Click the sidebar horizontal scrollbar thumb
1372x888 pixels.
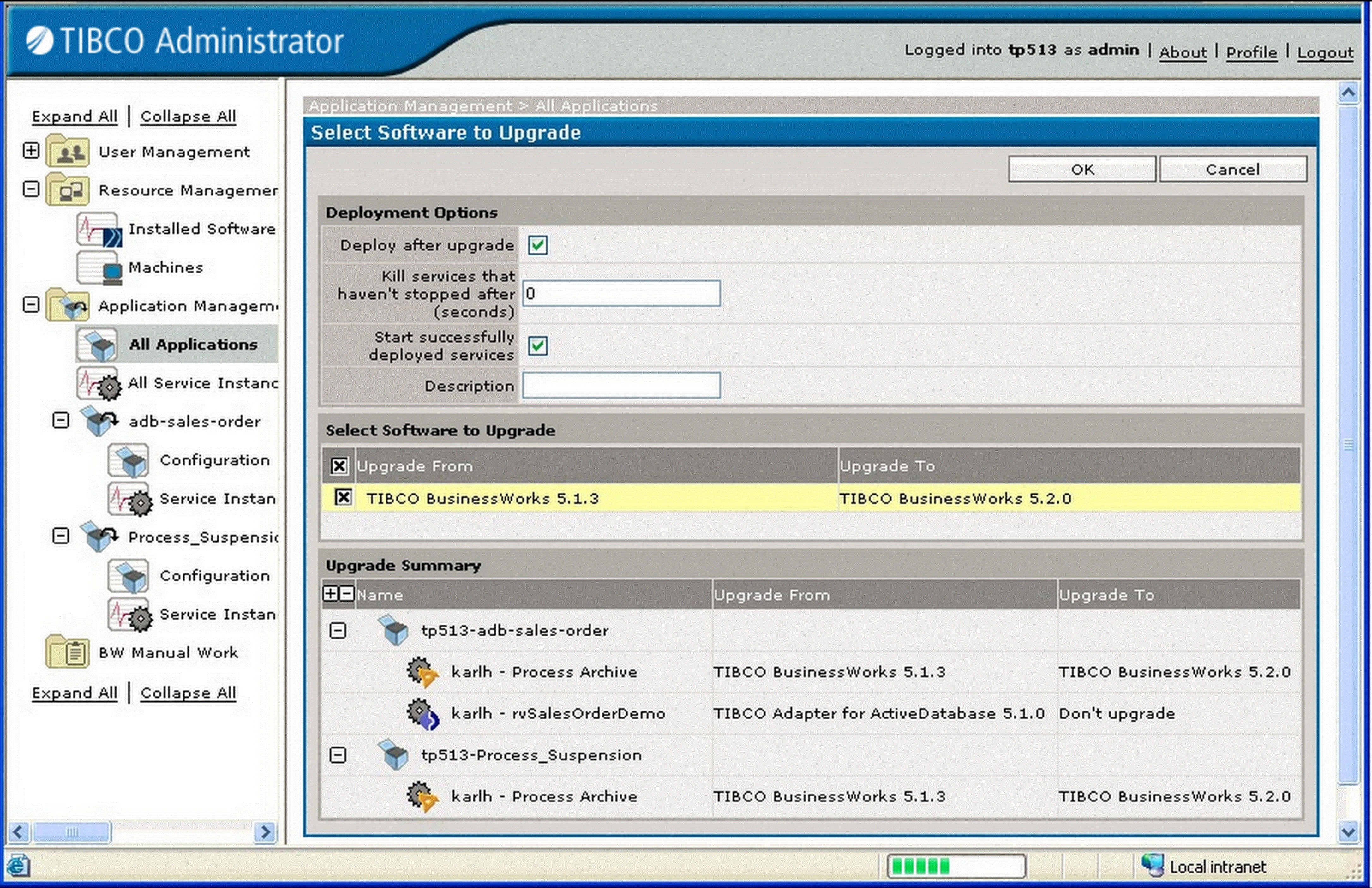click(71, 831)
